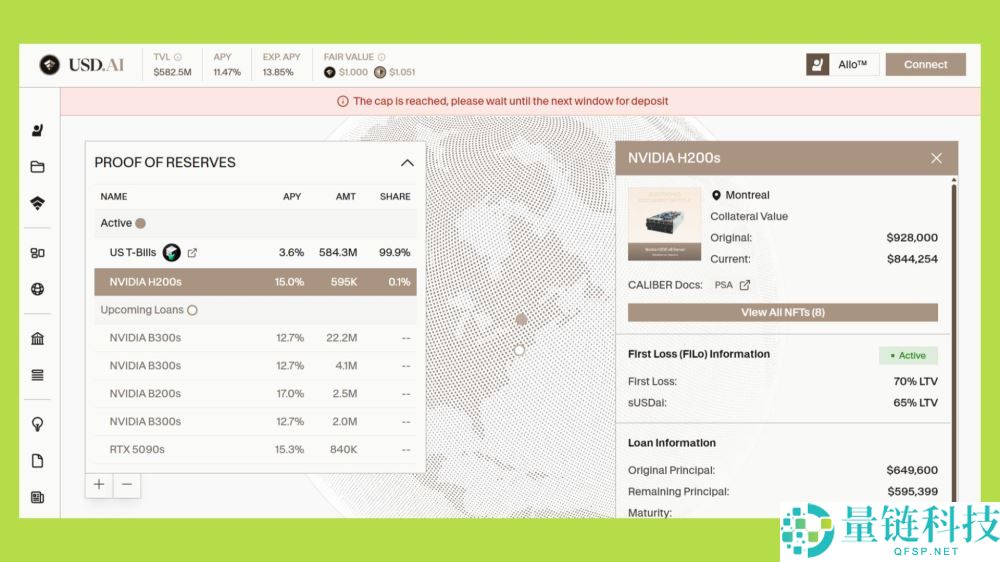Image resolution: width=1000 pixels, height=562 pixels.
Task: Zoom in map with plus button
Action: (x=99, y=485)
